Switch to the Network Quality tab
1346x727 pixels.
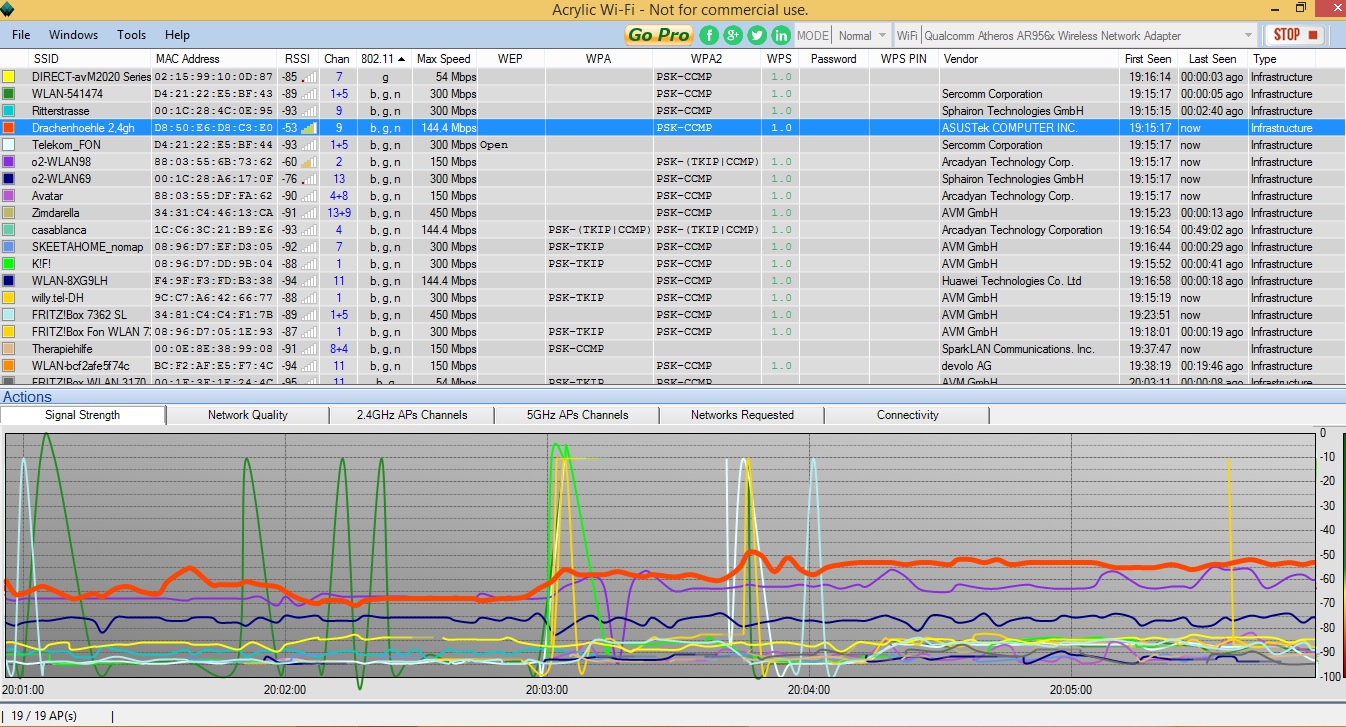point(247,415)
